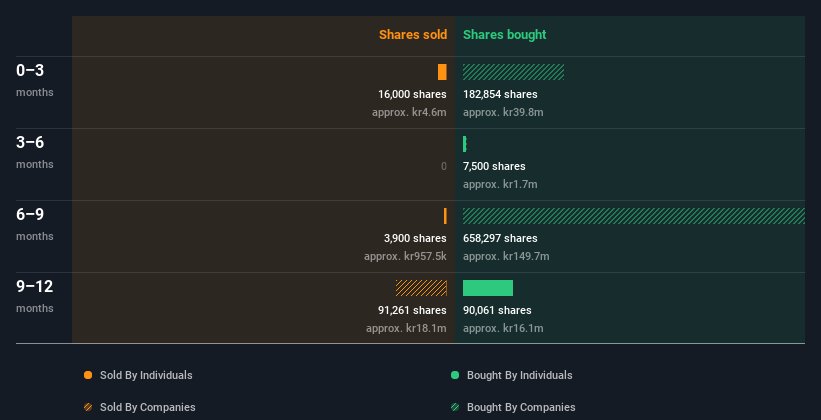Click the orange sold bar for 0–3 months
821x420 pixels.
(x=442, y=72)
